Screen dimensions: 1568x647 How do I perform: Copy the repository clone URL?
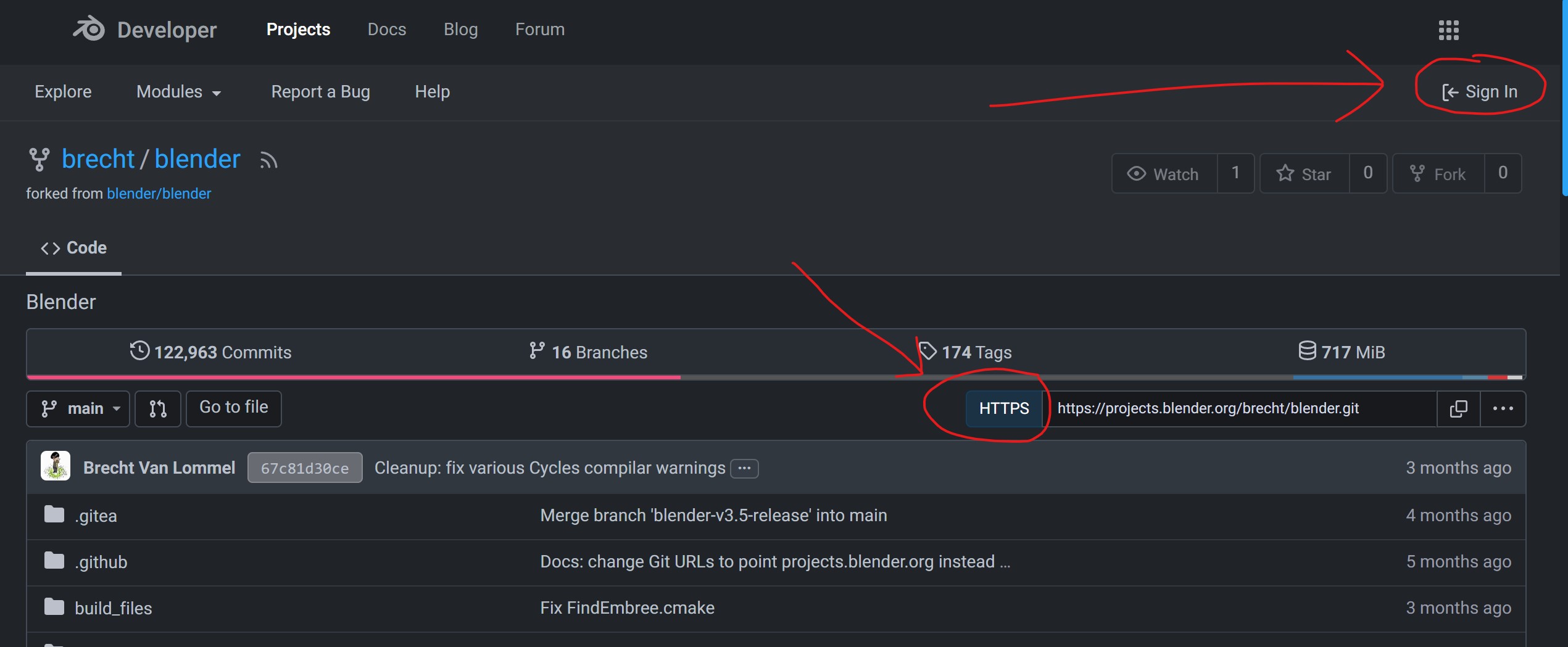click(x=1458, y=408)
